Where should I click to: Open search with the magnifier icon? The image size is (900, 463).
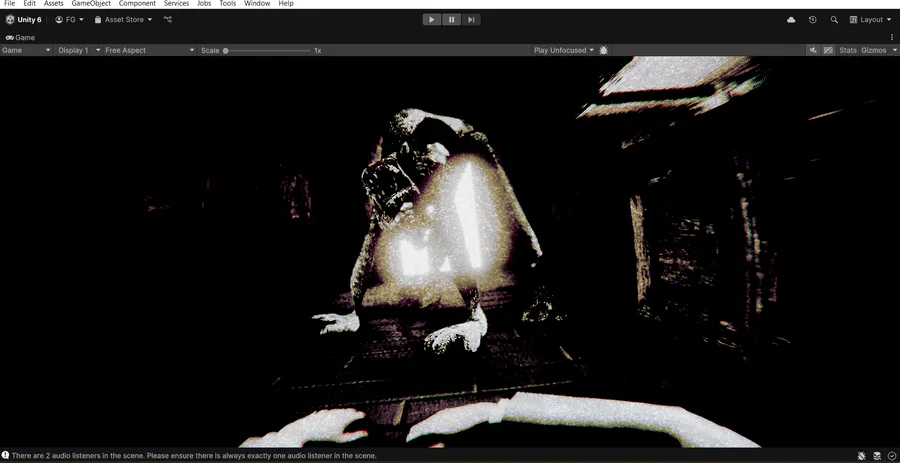[x=834, y=20]
